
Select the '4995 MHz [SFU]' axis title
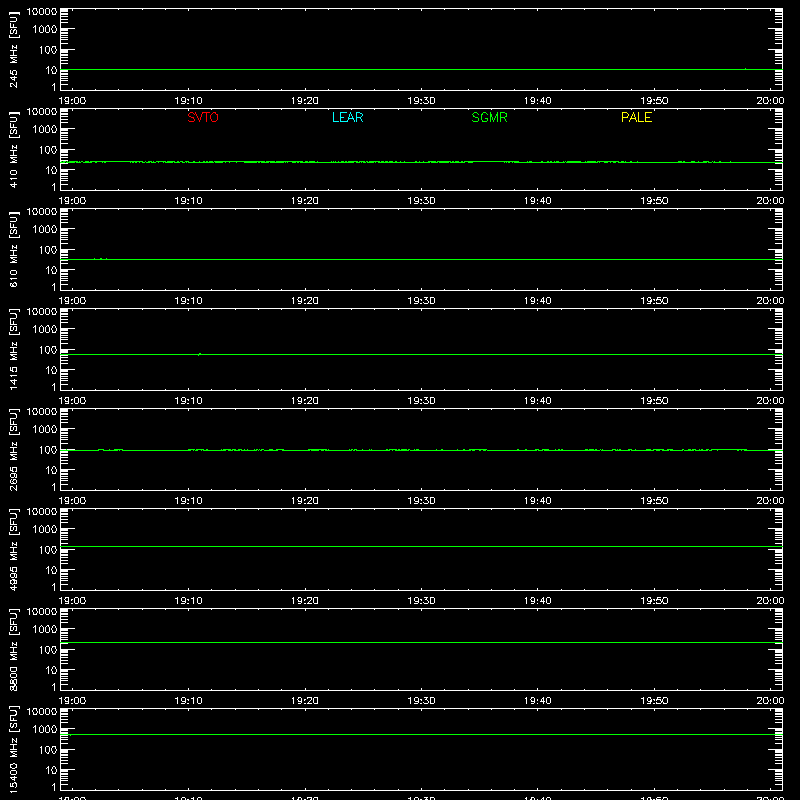tap(13, 549)
